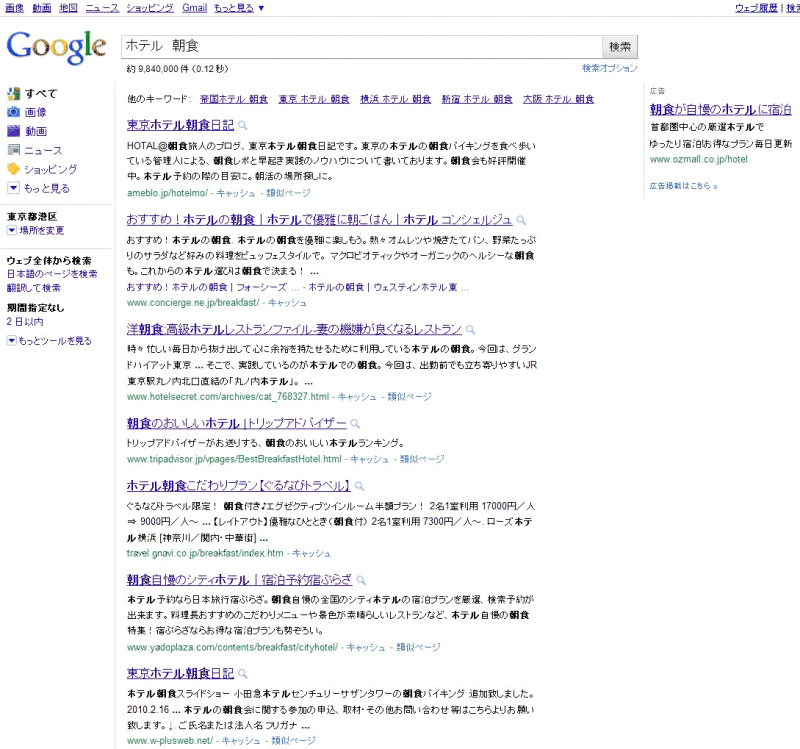Open the 検索オプション link
Viewport: 800px width, 749px height.
click(609, 68)
